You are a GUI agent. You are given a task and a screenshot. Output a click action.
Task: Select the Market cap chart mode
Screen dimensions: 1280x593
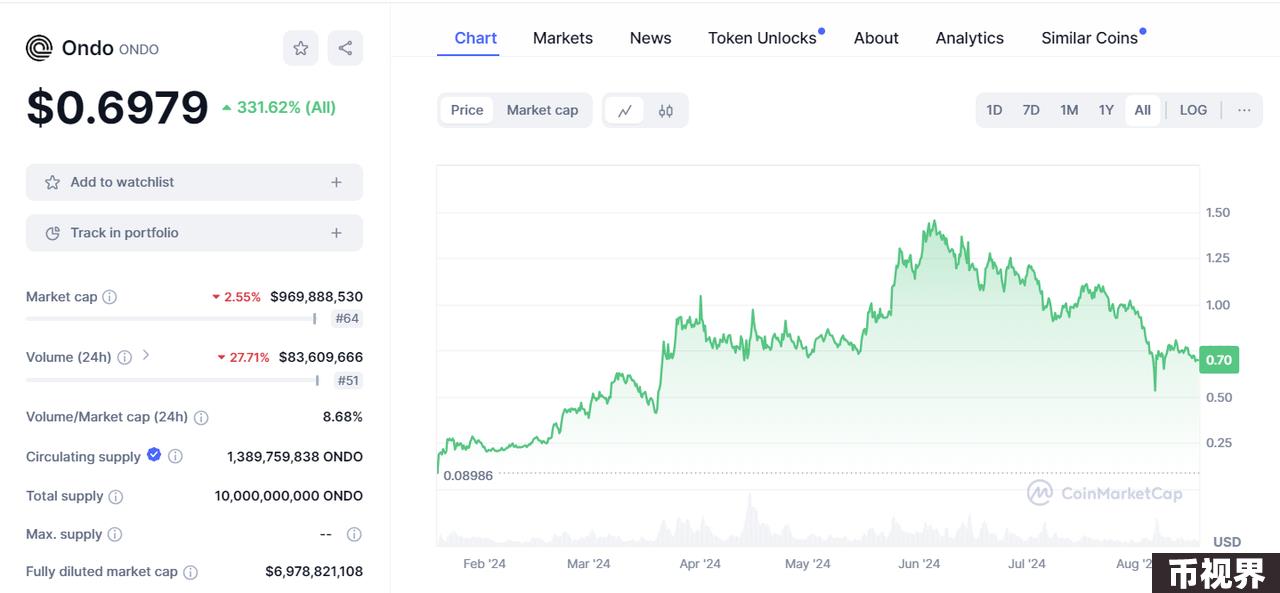(542, 110)
